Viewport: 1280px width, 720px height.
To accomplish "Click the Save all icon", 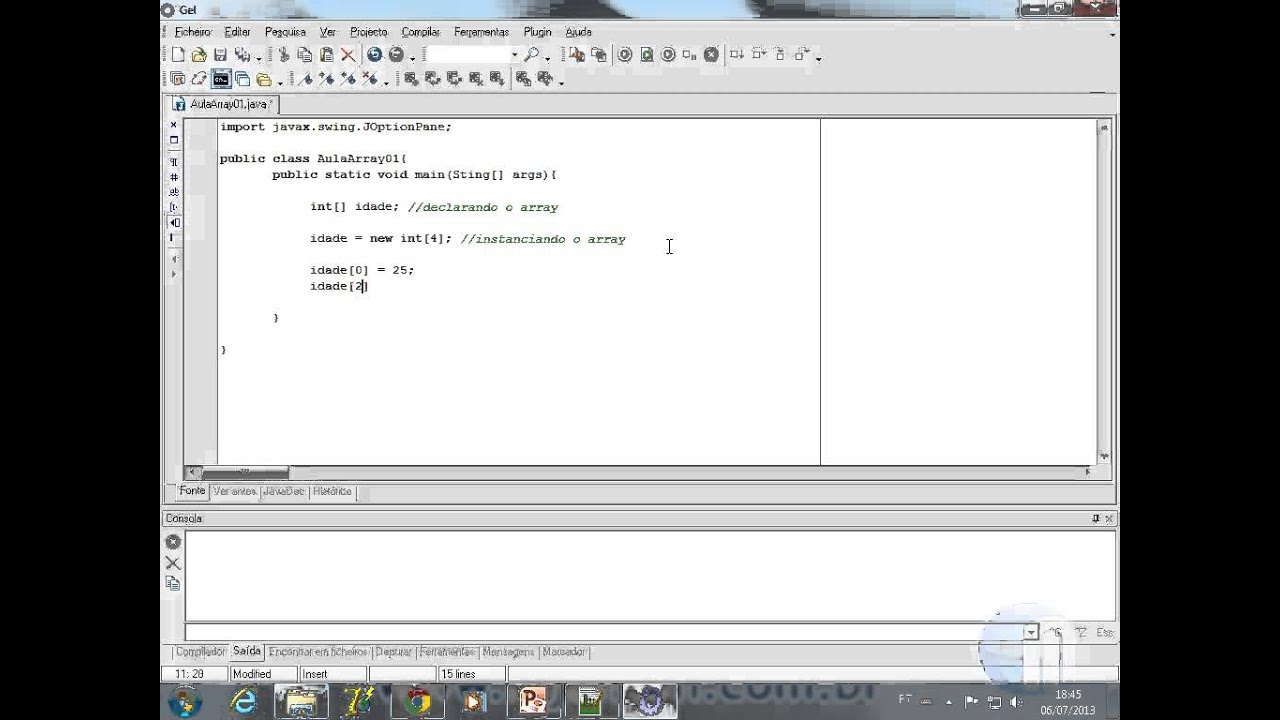I will coord(242,55).
